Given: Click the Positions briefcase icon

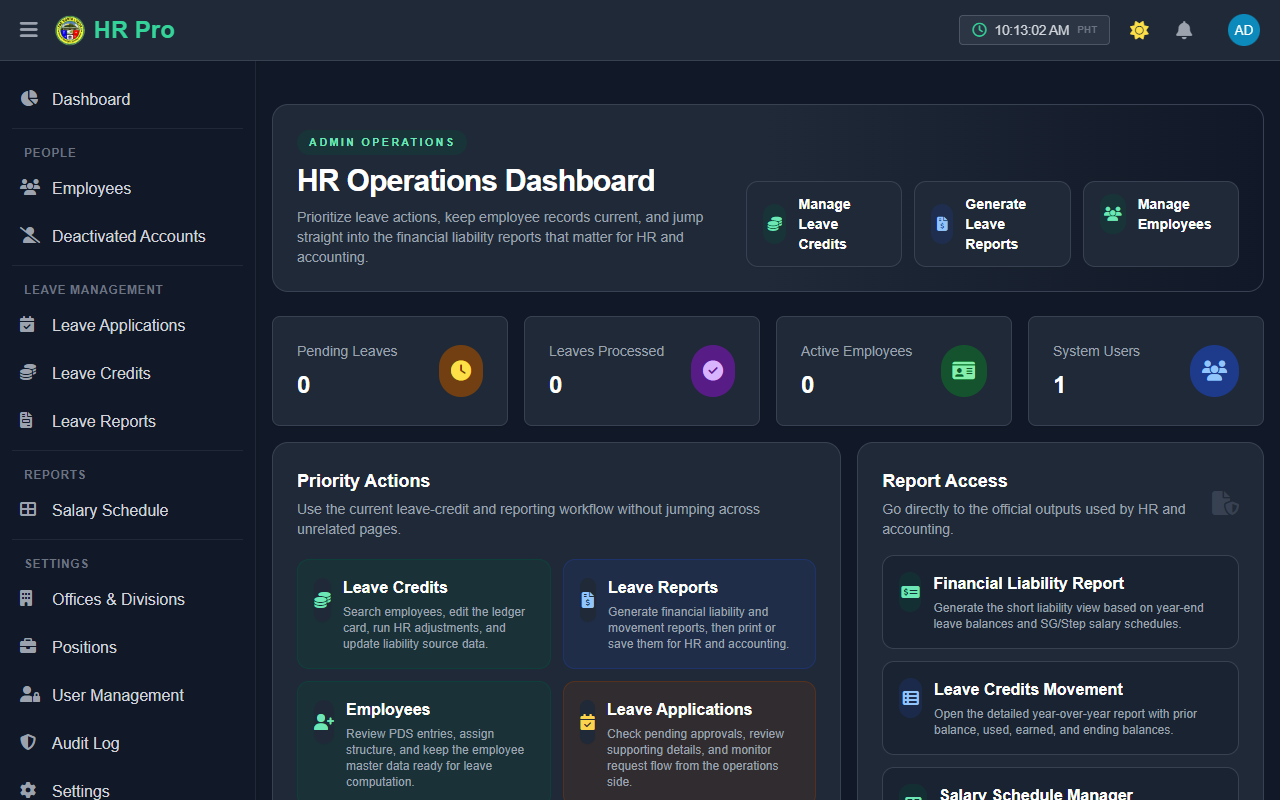Looking at the screenshot, I should (28, 647).
